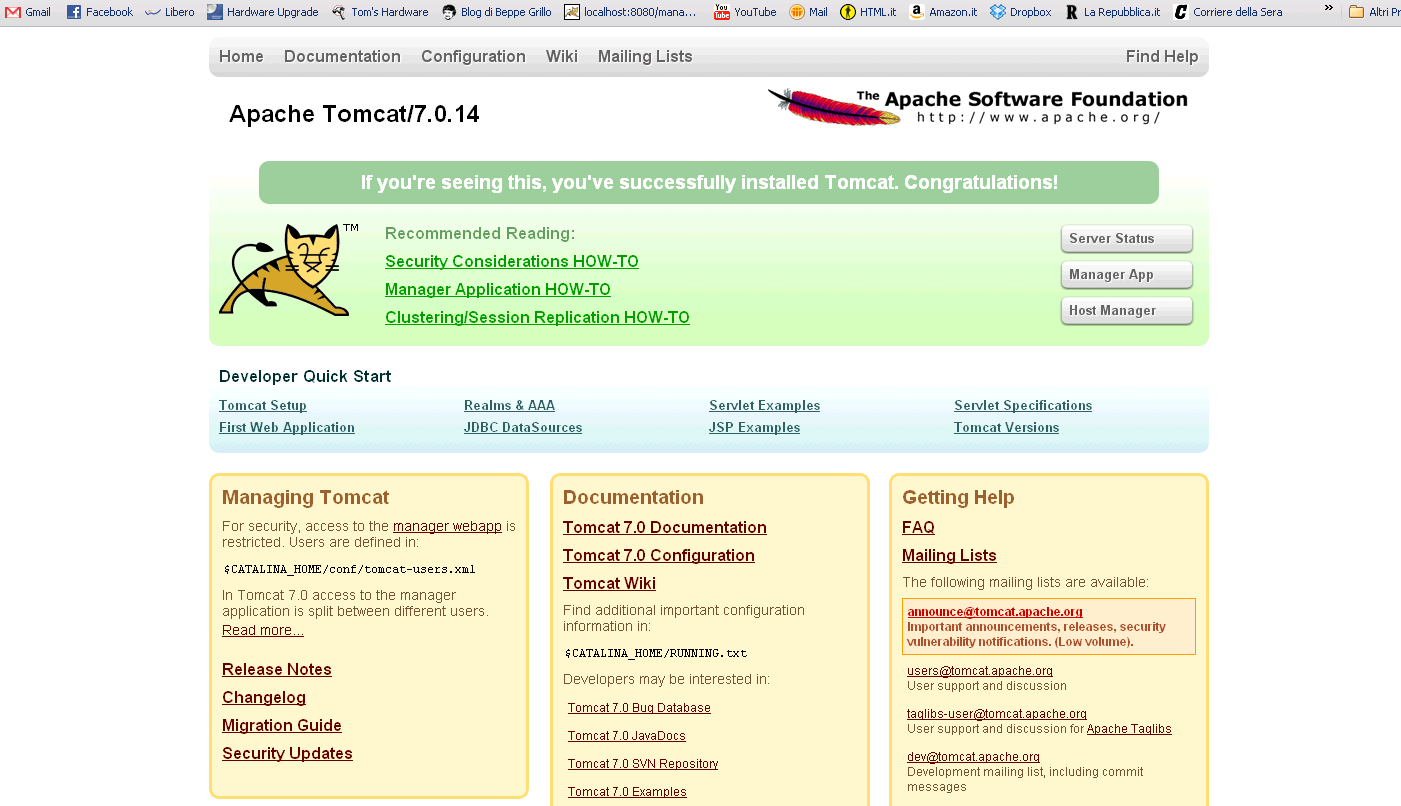Open the La Repubblica.it bookmark
The image size is (1401, 806).
1112,12
